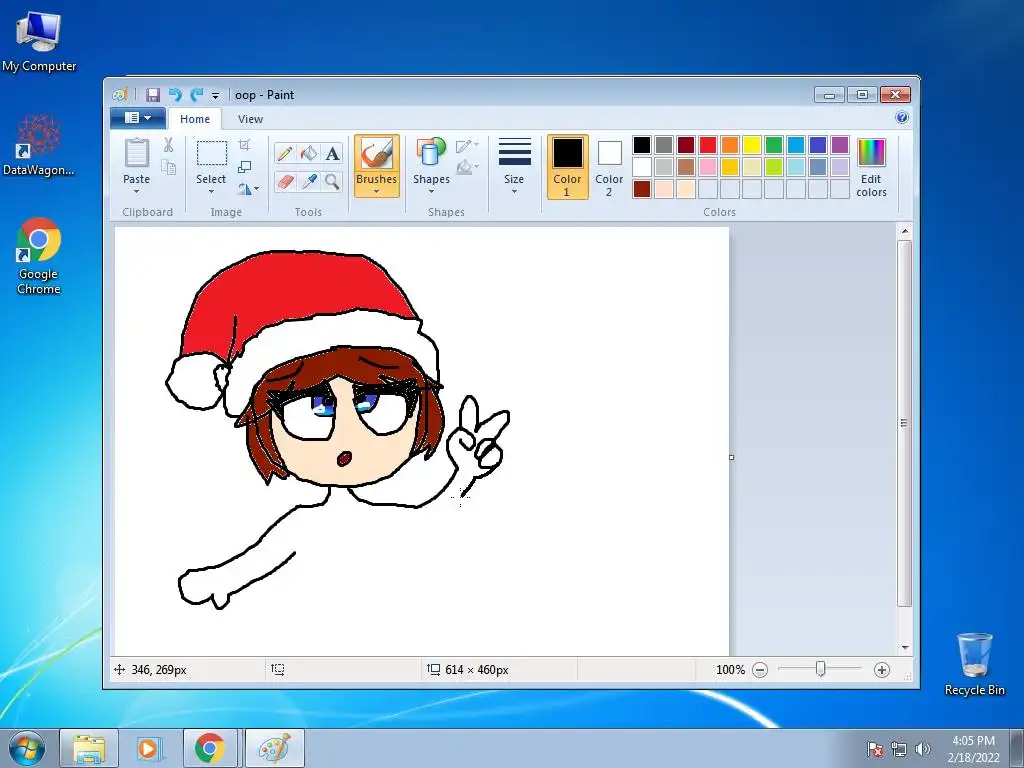Click the Shapes gallery icon

tap(431, 152)
